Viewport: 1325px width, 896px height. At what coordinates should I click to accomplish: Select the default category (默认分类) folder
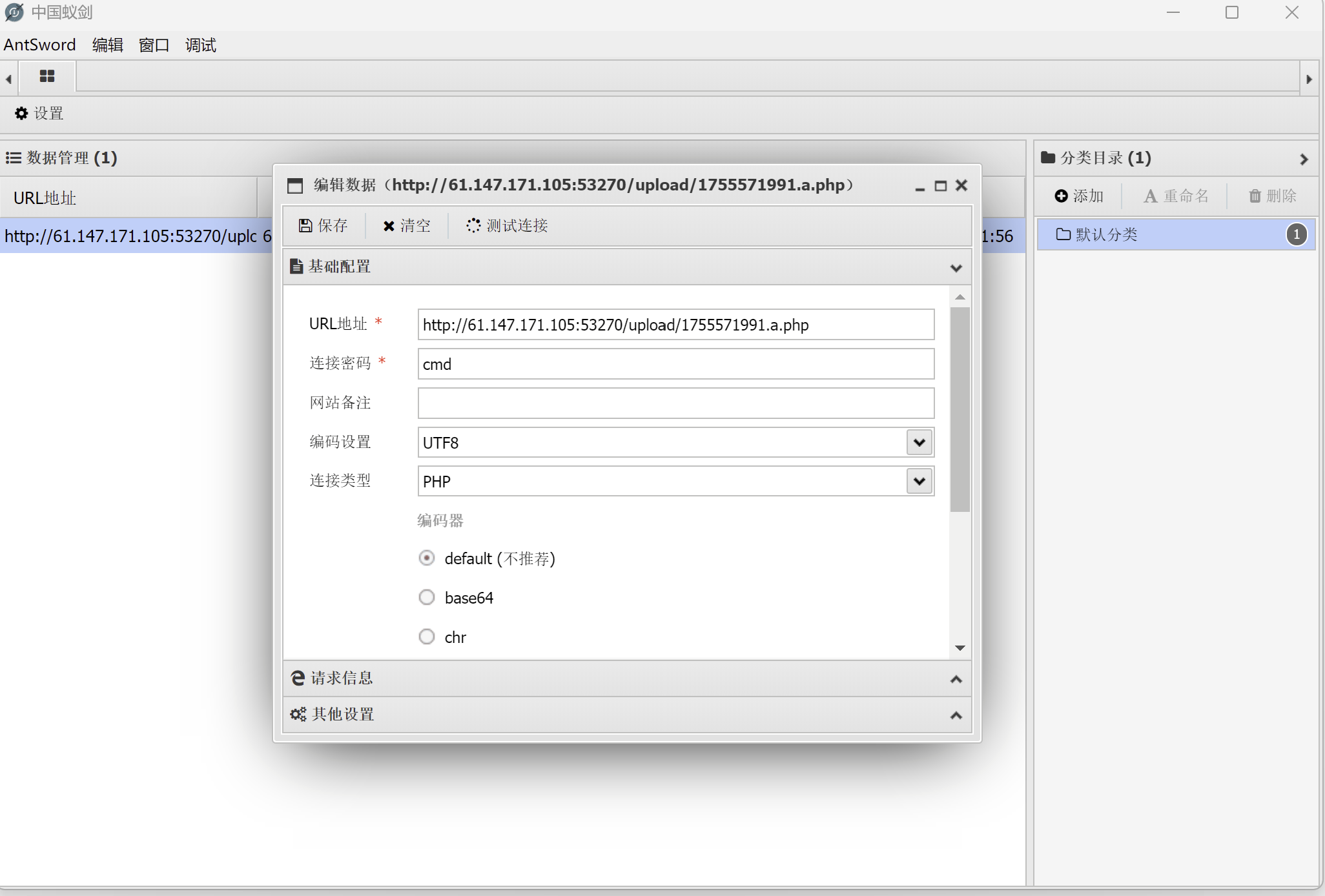click(1105, 234)
